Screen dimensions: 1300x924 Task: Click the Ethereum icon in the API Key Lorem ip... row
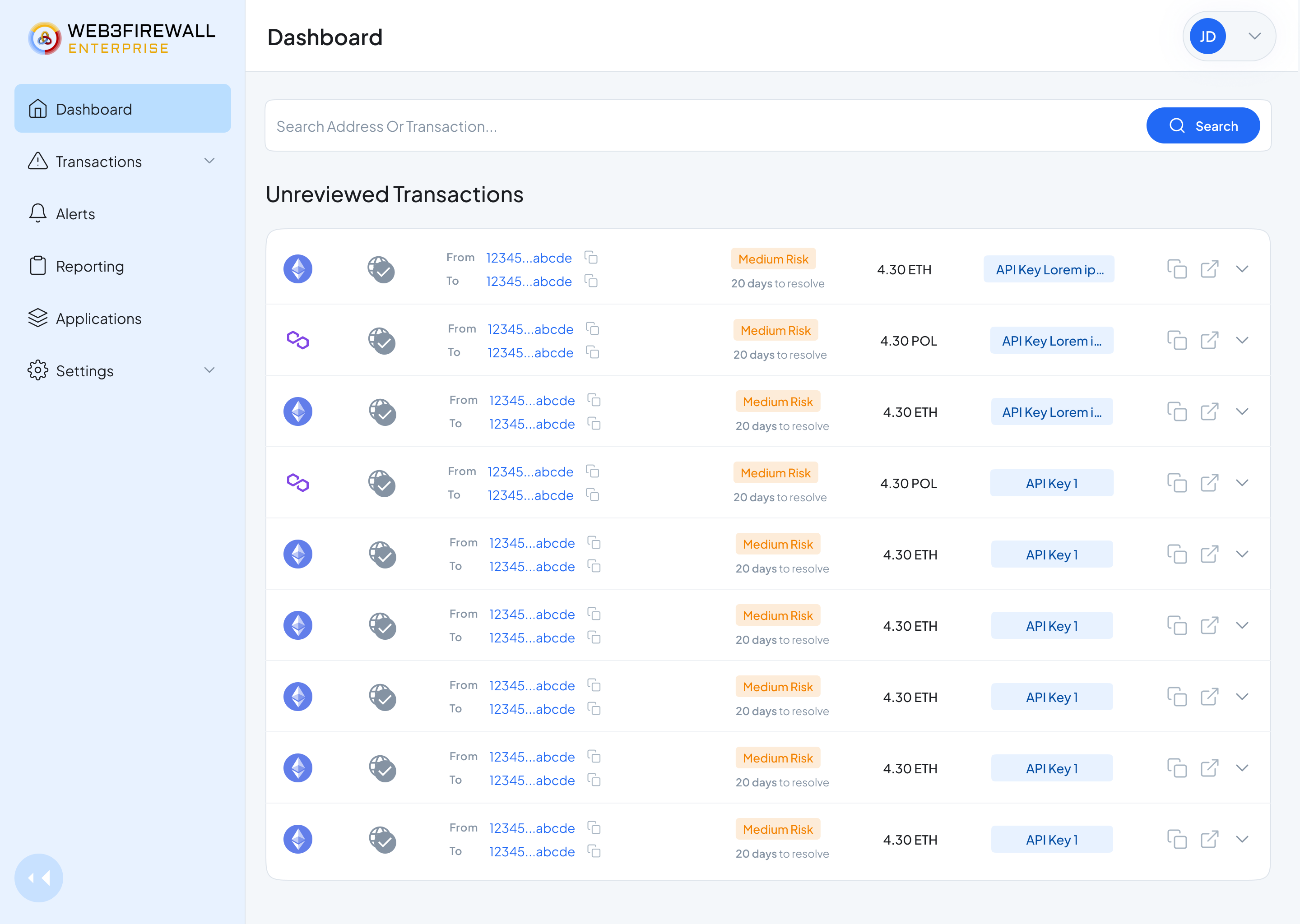(297, 268)
